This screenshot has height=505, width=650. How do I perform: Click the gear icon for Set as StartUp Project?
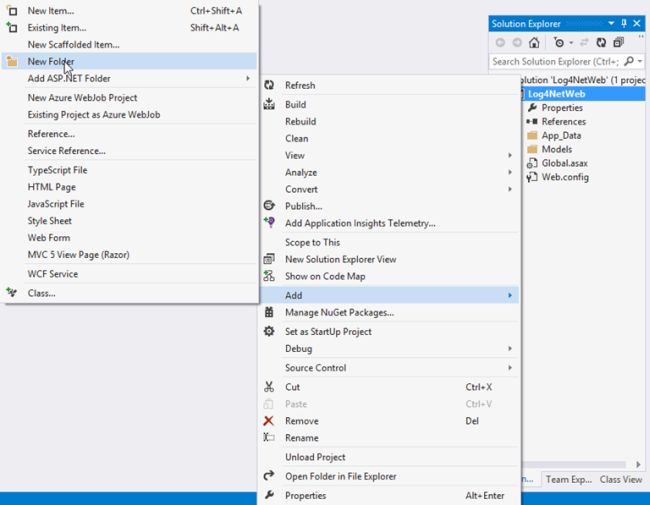click(269, 331)
